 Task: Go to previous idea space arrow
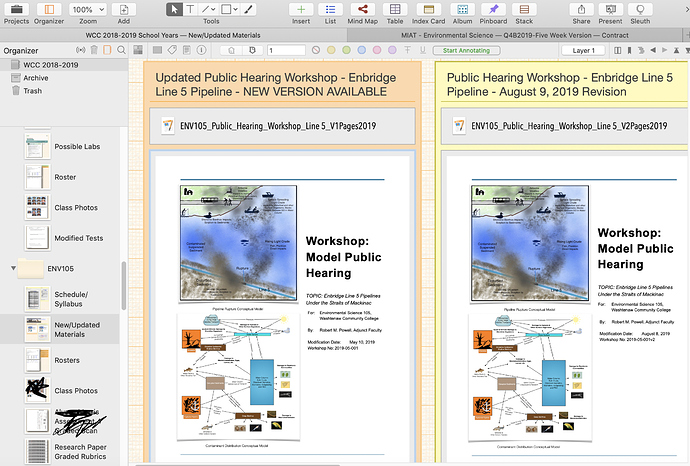(x=653, y=50)
